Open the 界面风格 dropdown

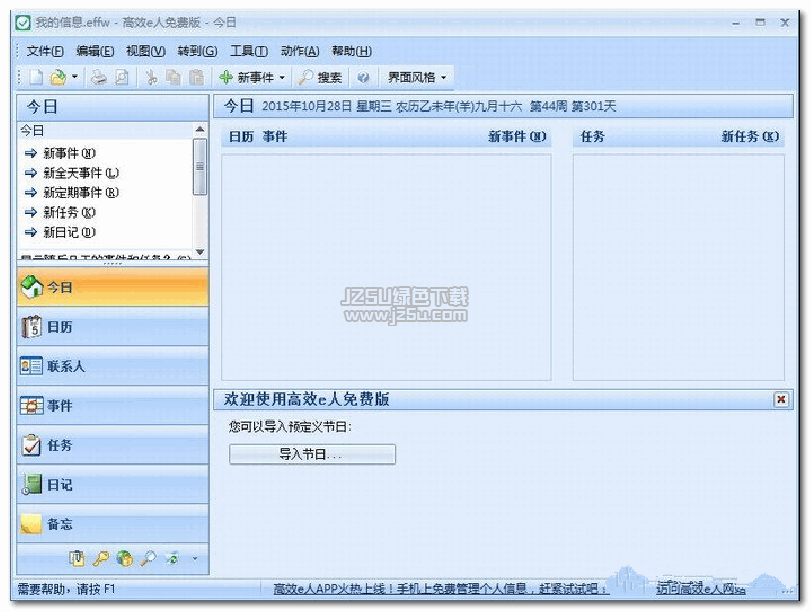click(417, 78)
